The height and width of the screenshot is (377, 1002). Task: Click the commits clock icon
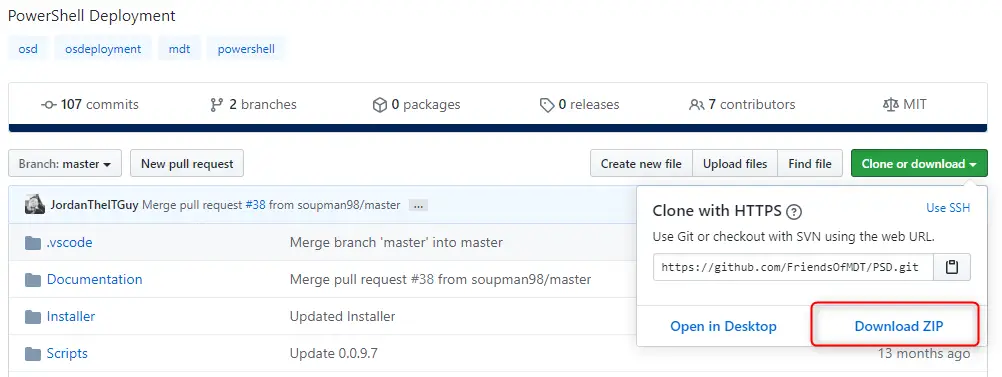[x=49, y=105]
